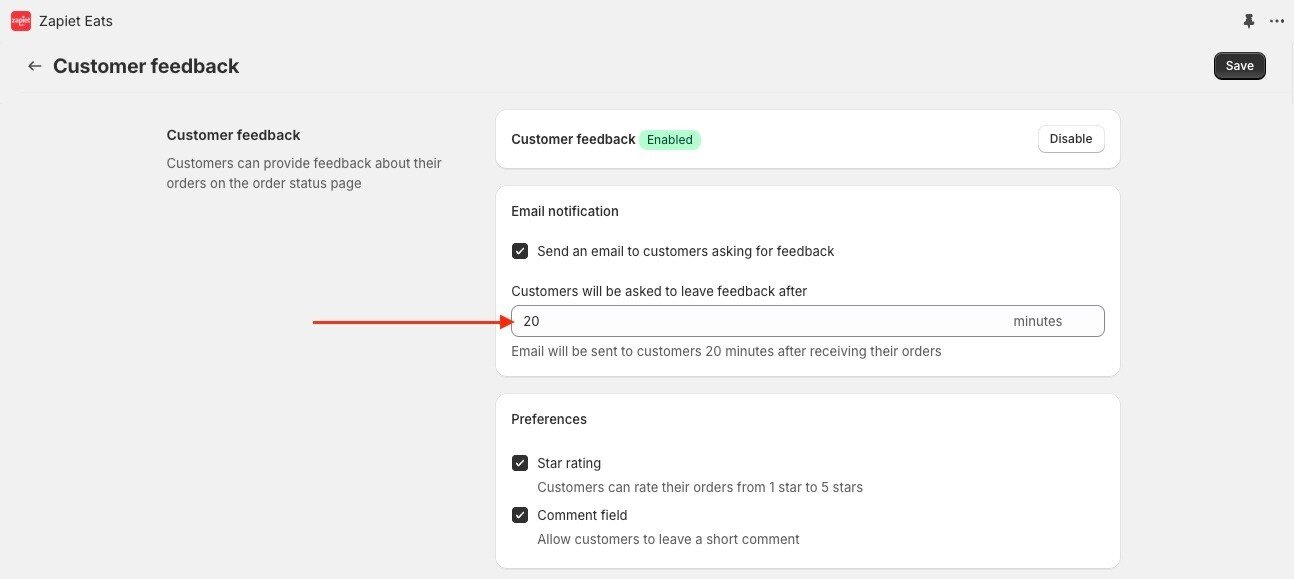This screenshot has width=1294, height=579.
Task: Click the Zapiet Eats app logo
Action: (21, 21)
